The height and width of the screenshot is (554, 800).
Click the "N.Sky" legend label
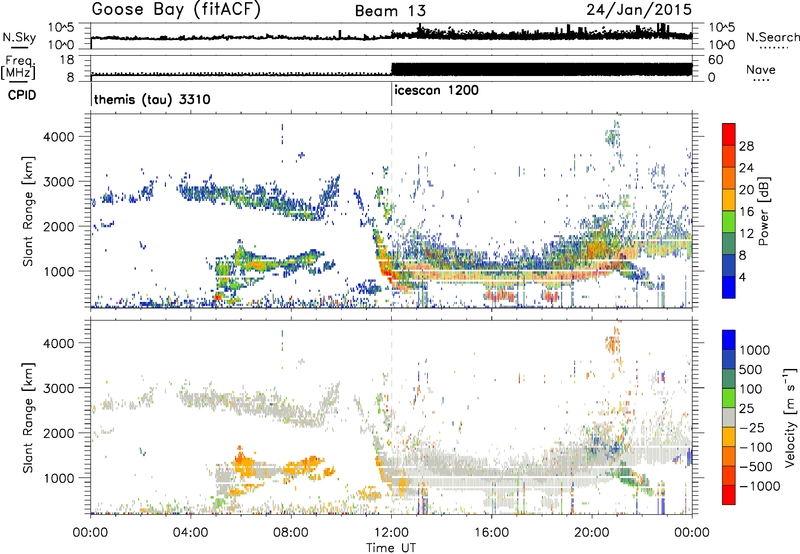click(19, 37)
